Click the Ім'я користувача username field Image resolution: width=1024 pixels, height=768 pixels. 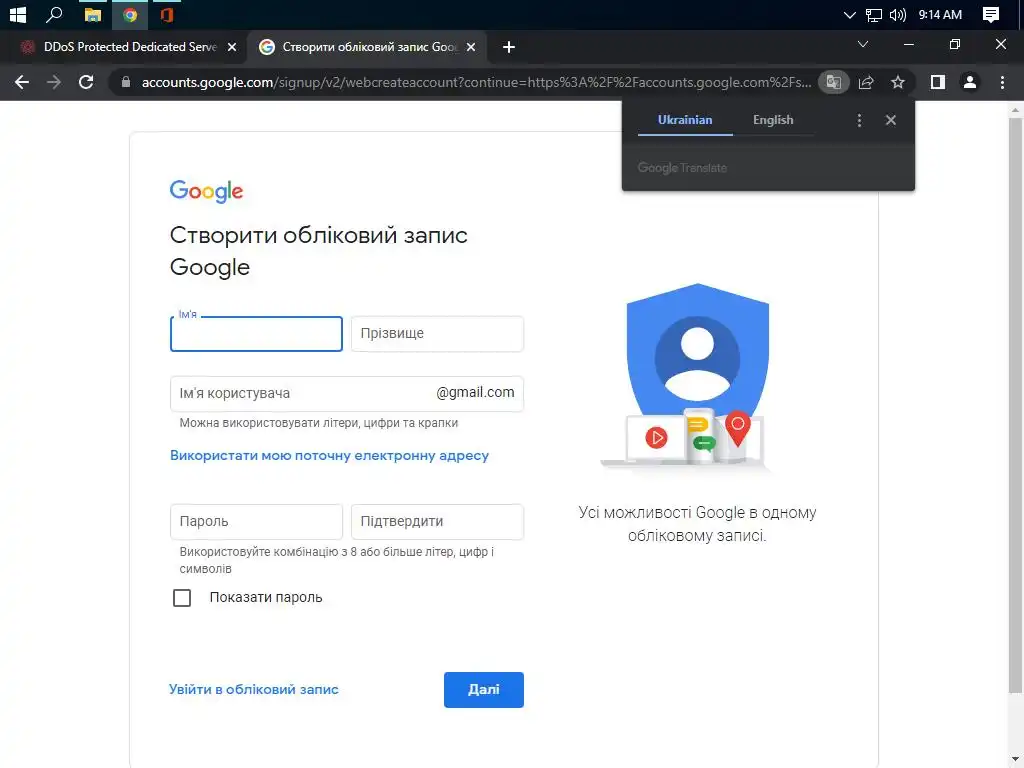347,394
